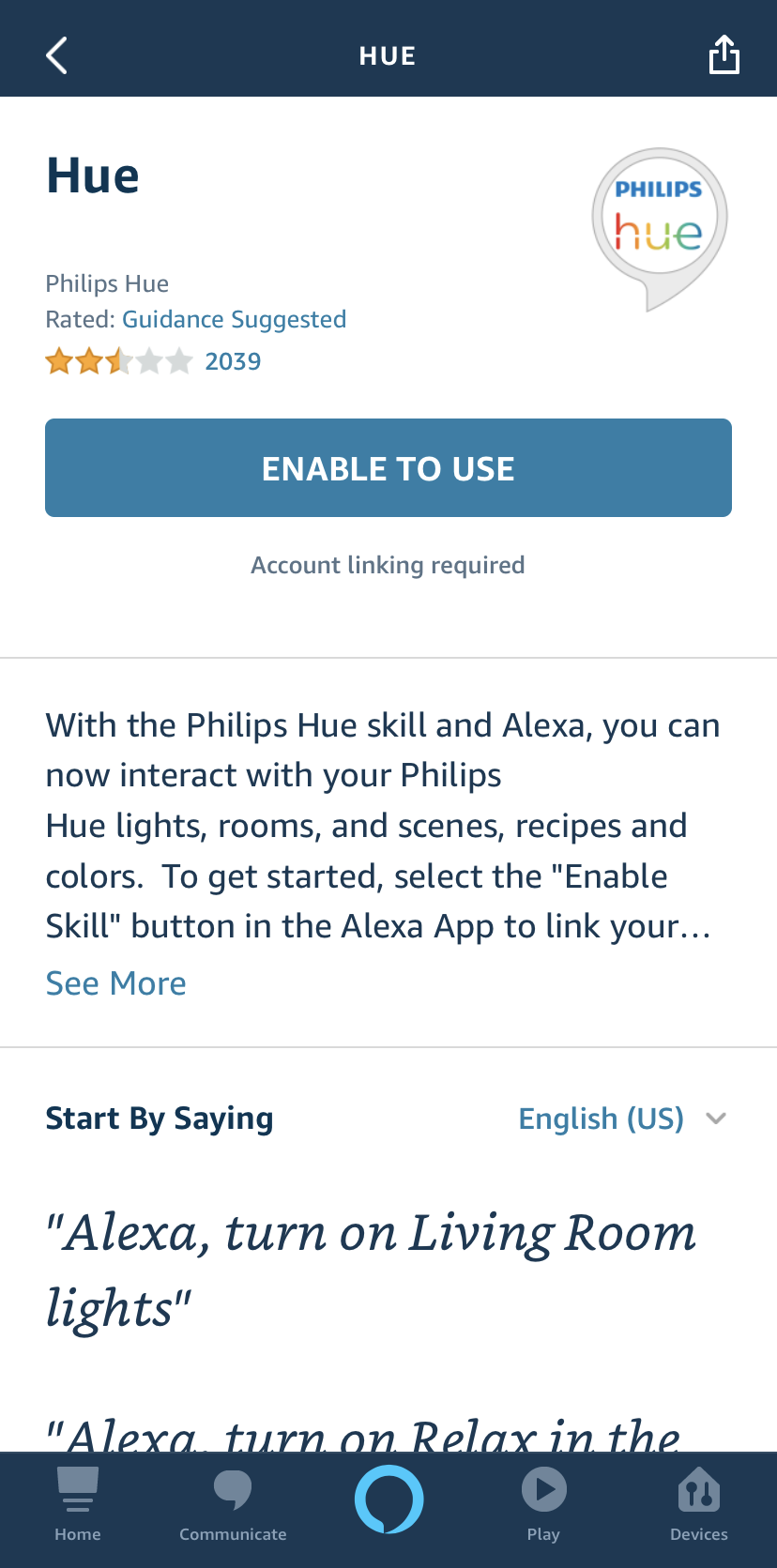The image size is (777, 1568).
Task: Tap the Alexa voice ring icon
Action: click(x=388, y=1499)
